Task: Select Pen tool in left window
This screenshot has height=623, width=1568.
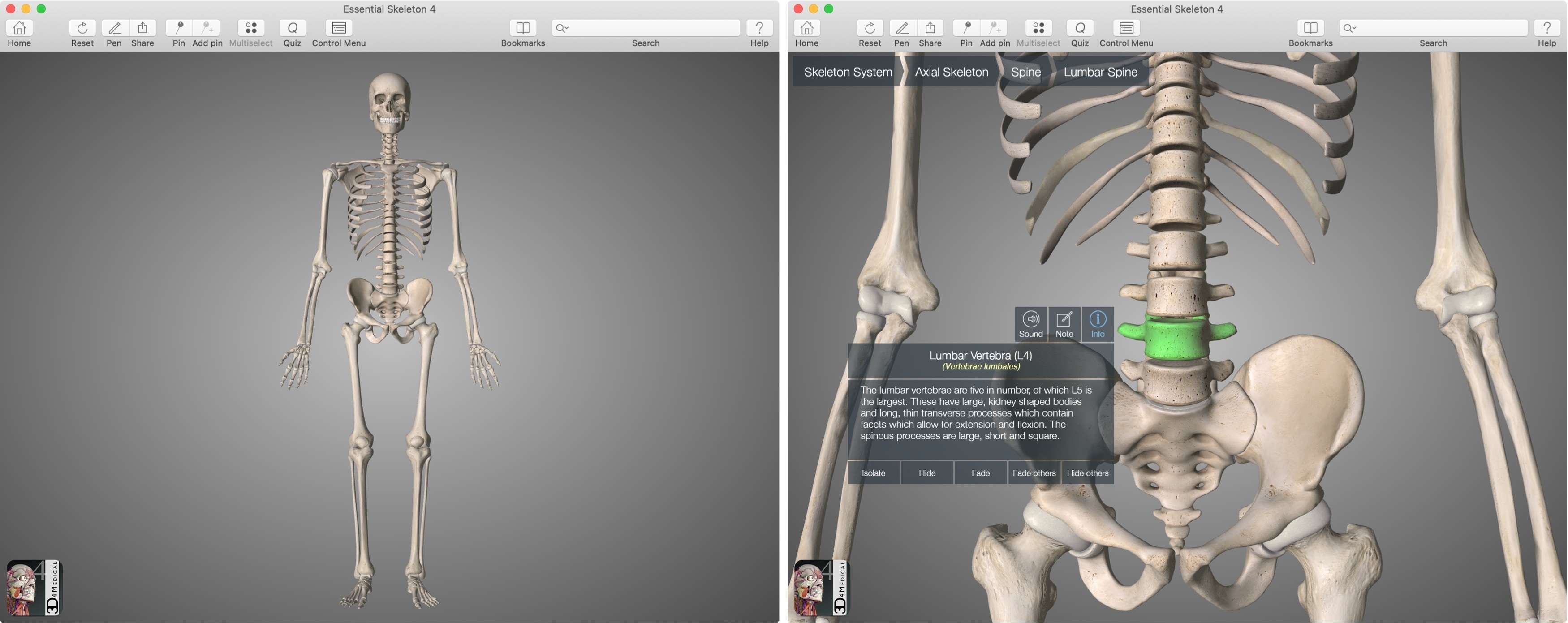Action: click(114, 28)
